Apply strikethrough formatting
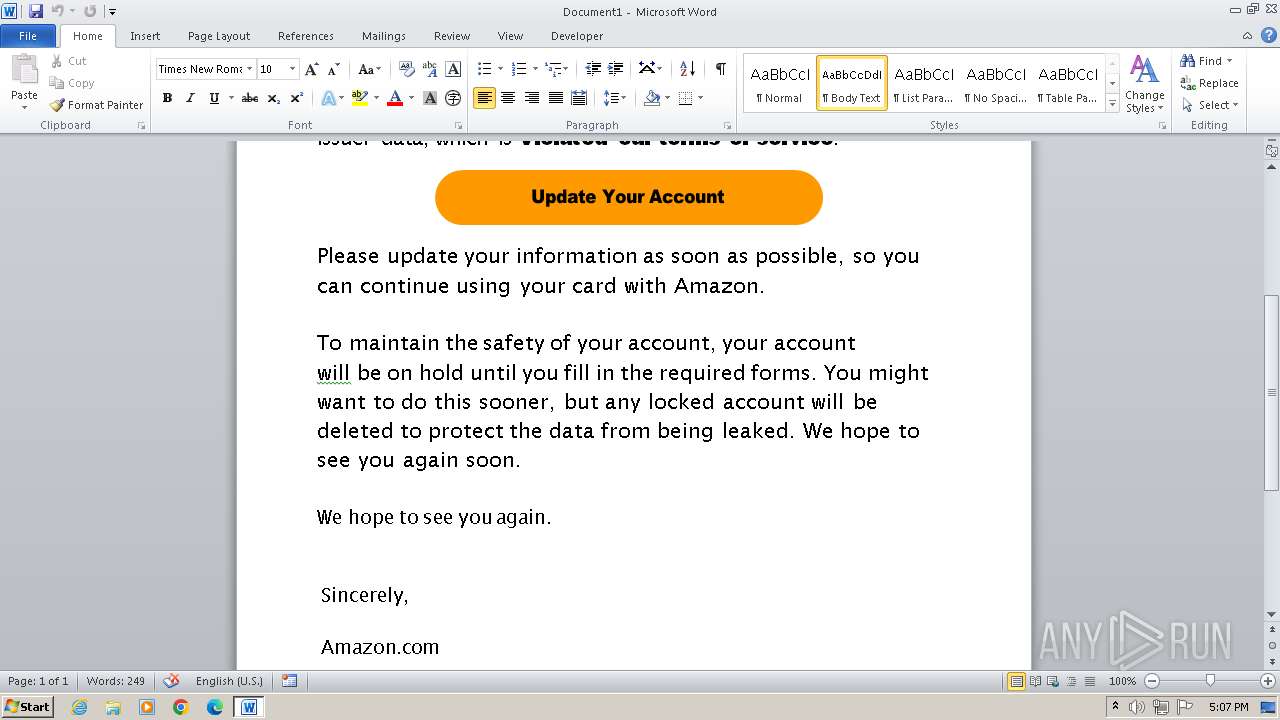The image size is (1280, 720). [250, 98]
